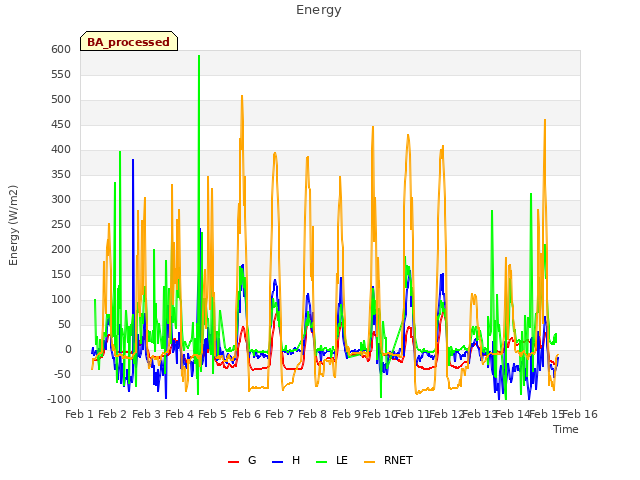Click the 200 y-axis value
640x480 pixels.
61,249
